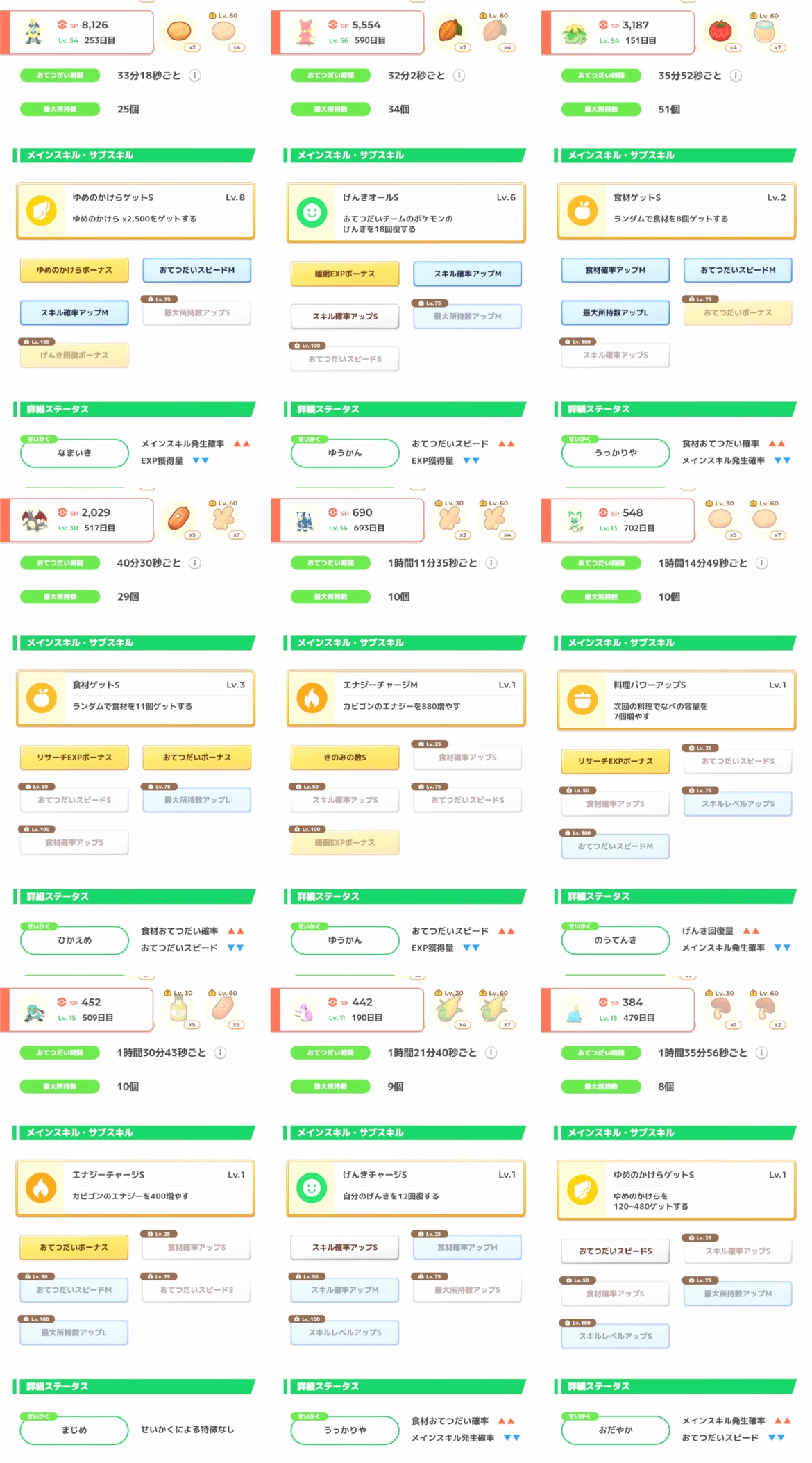Tap the info icon beside 33分18秒ごと
This screenshot has height=1463, width=812.
click(x=195, y=76)
